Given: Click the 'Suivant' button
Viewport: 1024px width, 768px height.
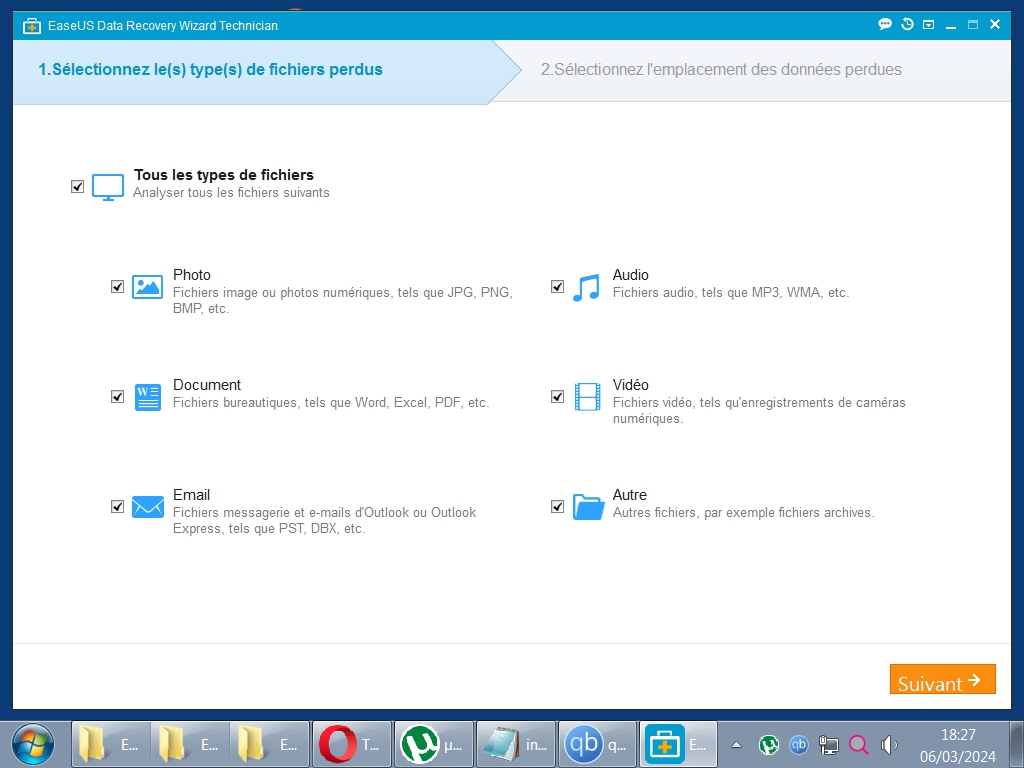Looking at the screenshot, I should point(942,679).
